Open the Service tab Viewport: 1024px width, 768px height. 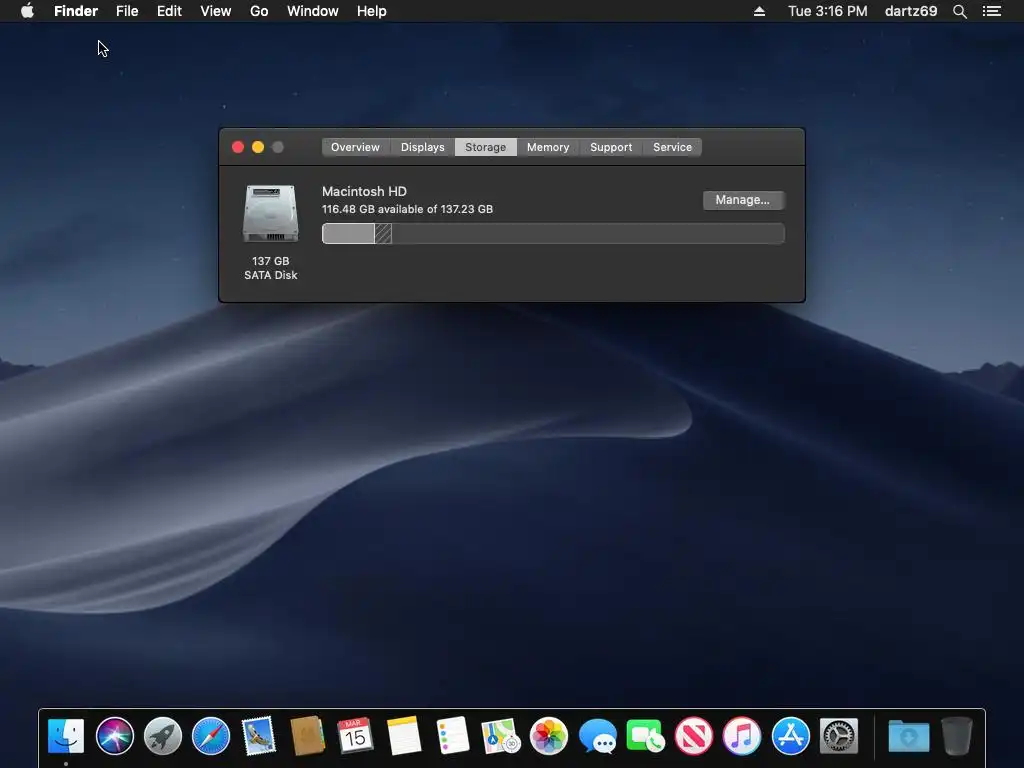[x=672, y=147]
